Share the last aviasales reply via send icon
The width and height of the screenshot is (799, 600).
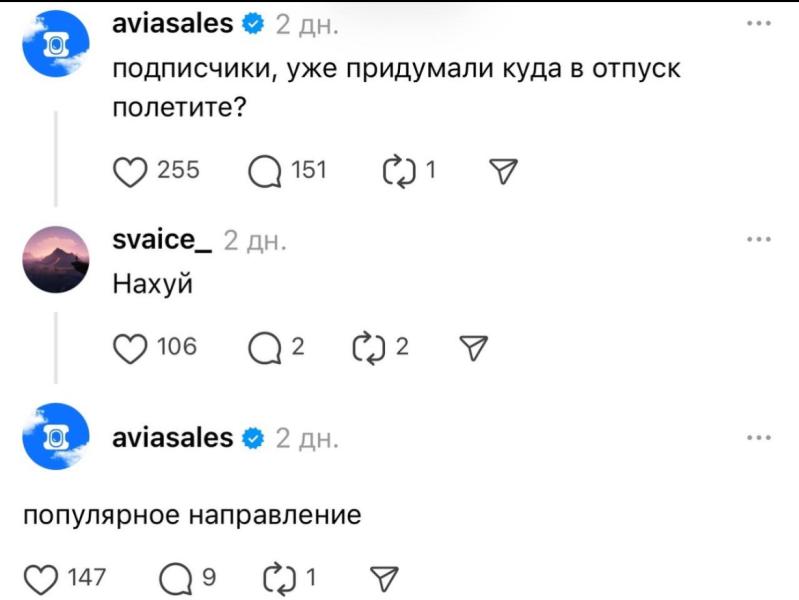pyautogui.click(x=384, y=579)
